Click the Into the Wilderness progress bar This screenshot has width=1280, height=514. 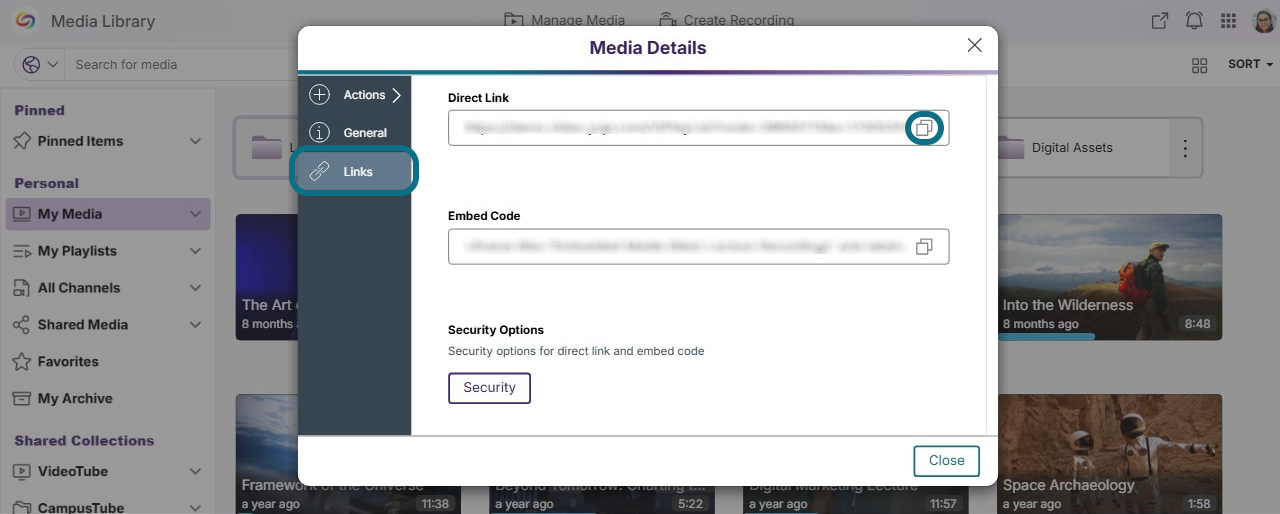[x=1046, y=337]
